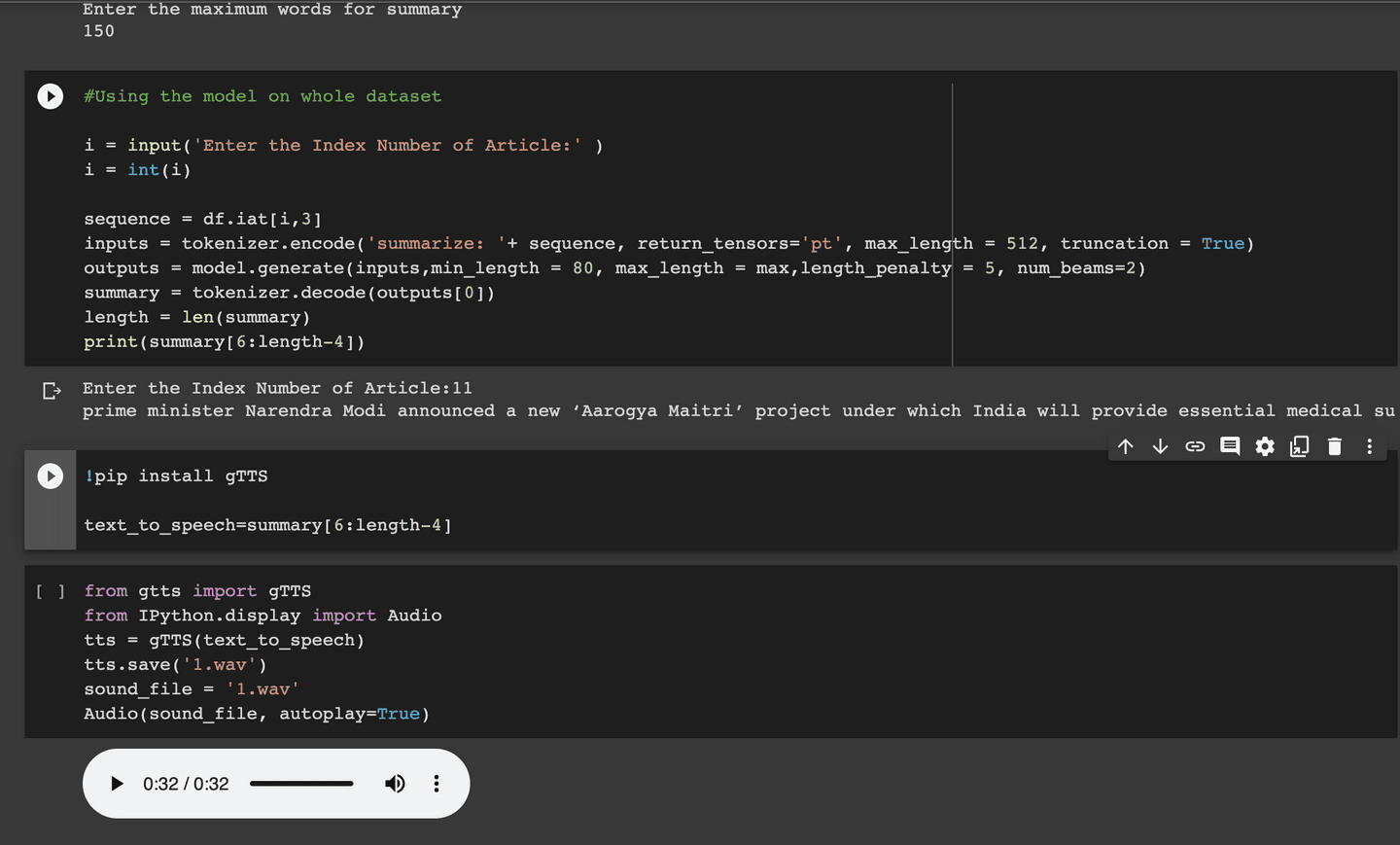Viewport: 1400px width, 845px height.
Task: Click the 'print(summary[6:length-4])' line
Action: [224, 342]
